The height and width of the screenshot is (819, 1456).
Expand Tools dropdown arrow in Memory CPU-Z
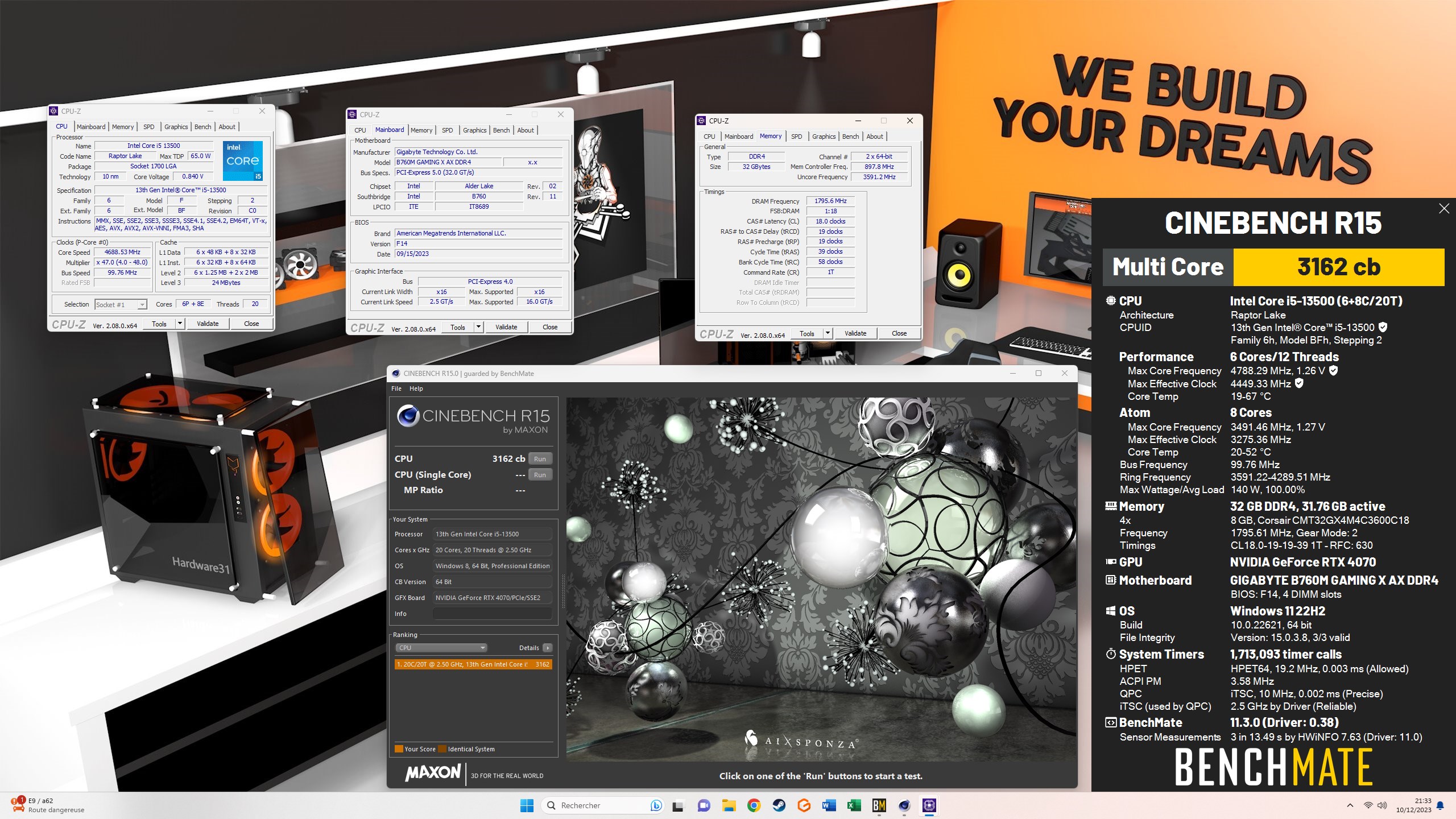(828, 333)
